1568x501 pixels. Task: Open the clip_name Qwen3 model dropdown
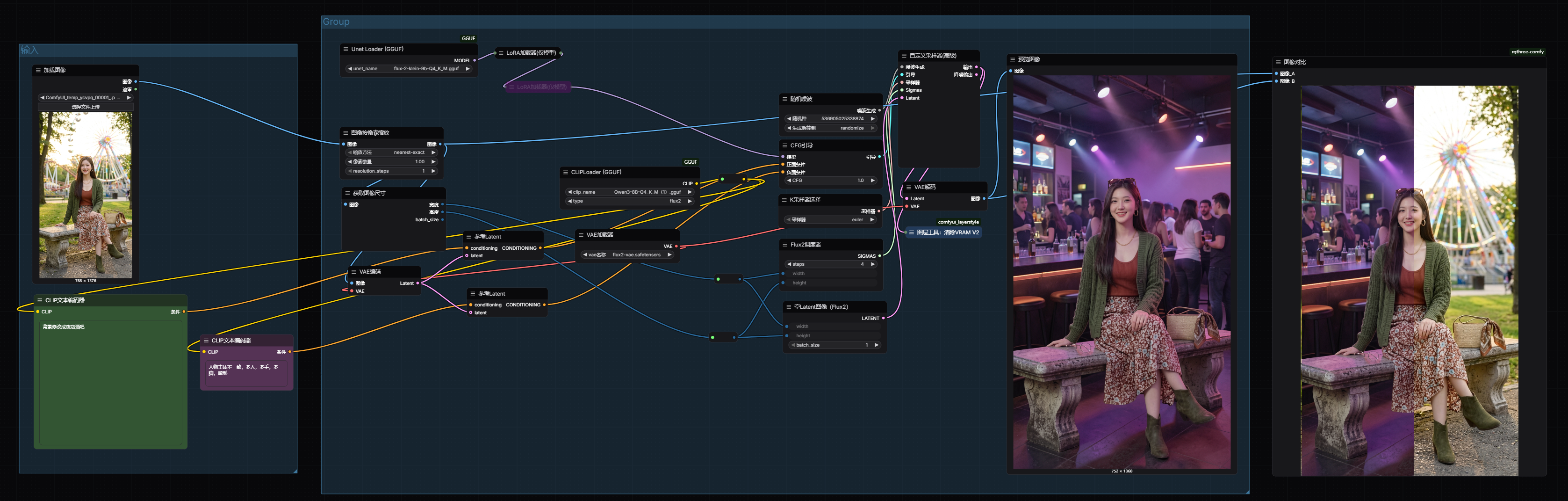(629, 192)
